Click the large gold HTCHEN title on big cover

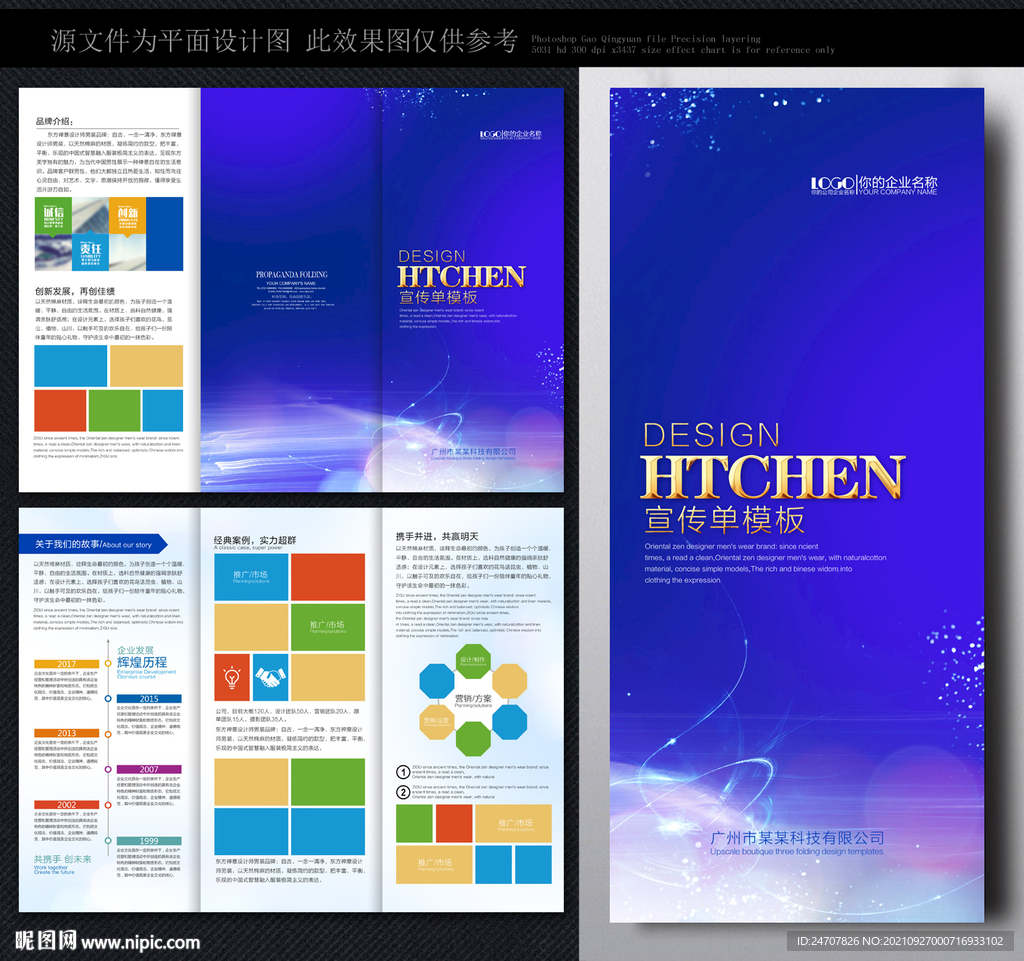coord(773,477)
